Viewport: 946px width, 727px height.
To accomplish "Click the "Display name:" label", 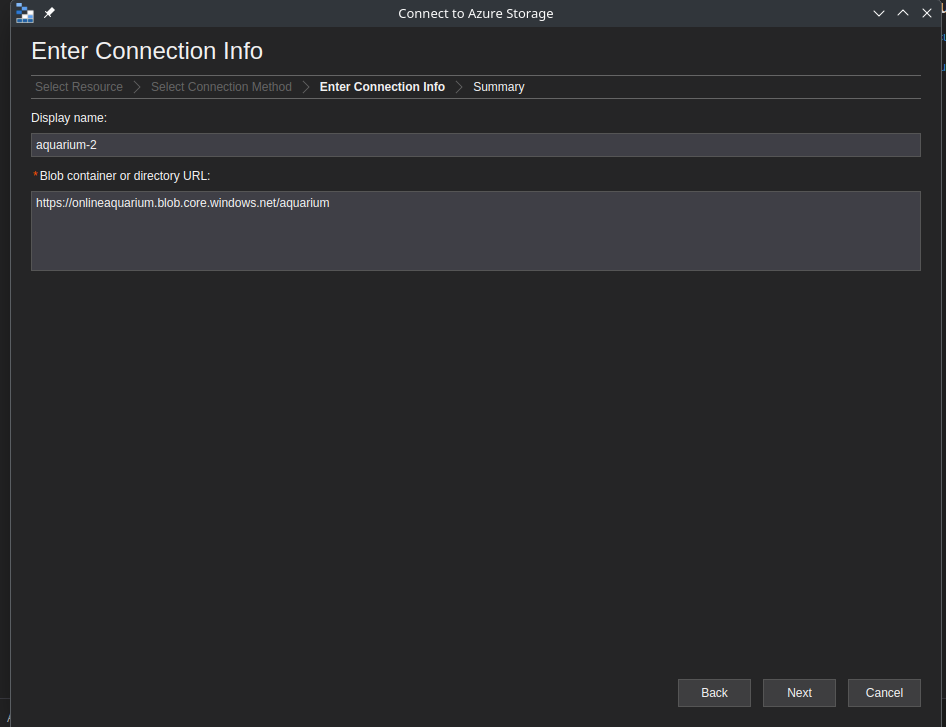I will click(69, 118).
